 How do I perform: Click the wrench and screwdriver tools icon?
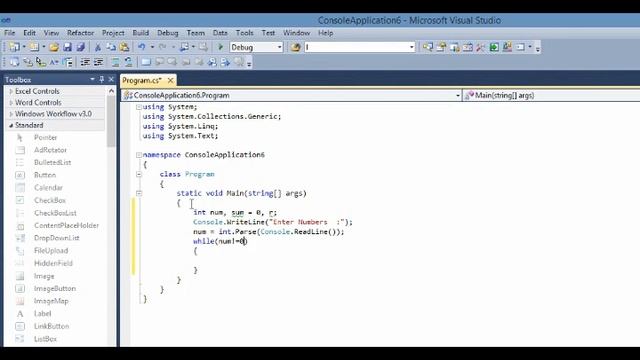[x=481, y=47]
